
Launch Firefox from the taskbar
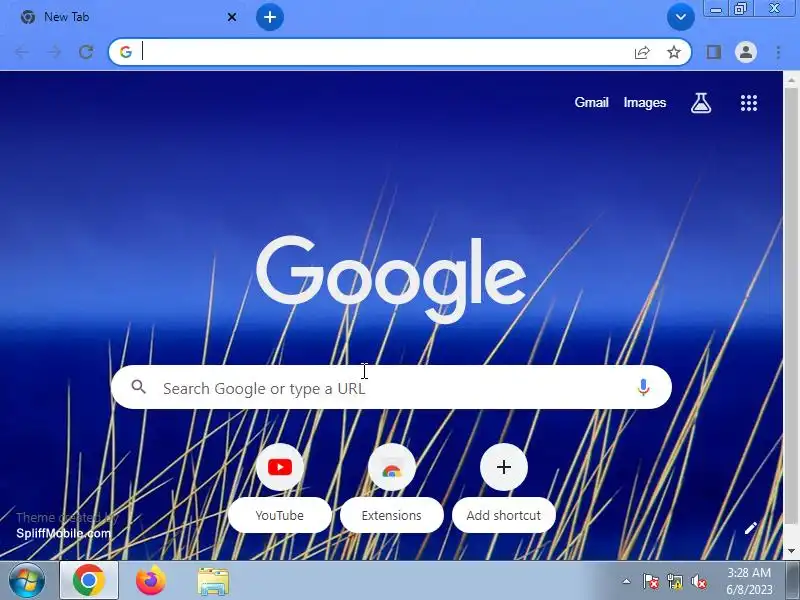point(151,581)
